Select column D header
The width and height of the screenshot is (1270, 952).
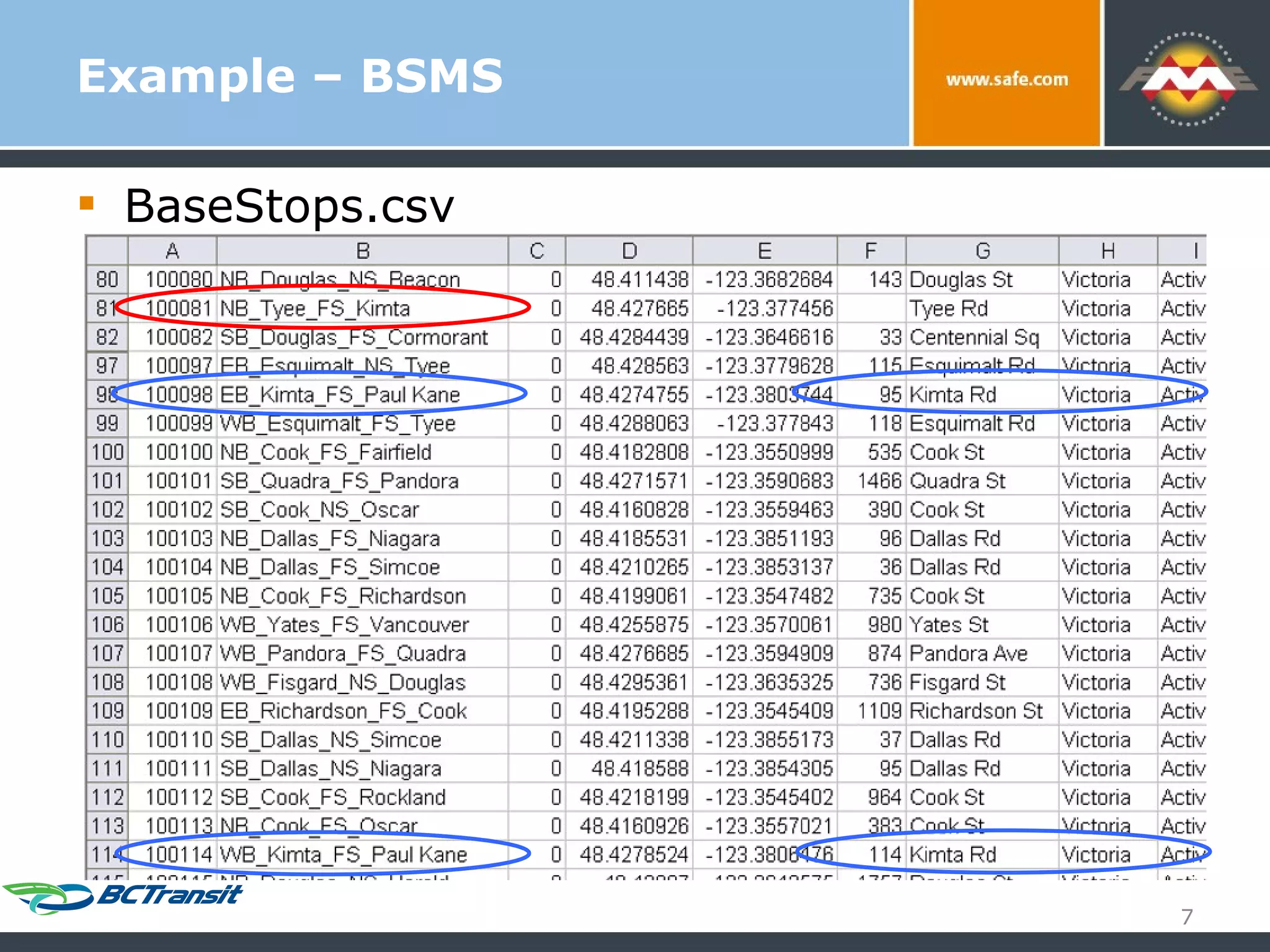click(629, 251)
